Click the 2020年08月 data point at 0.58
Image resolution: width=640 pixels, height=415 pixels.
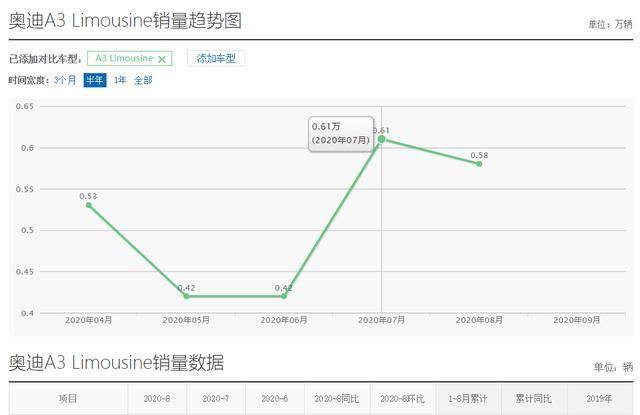tap(479, 164)
